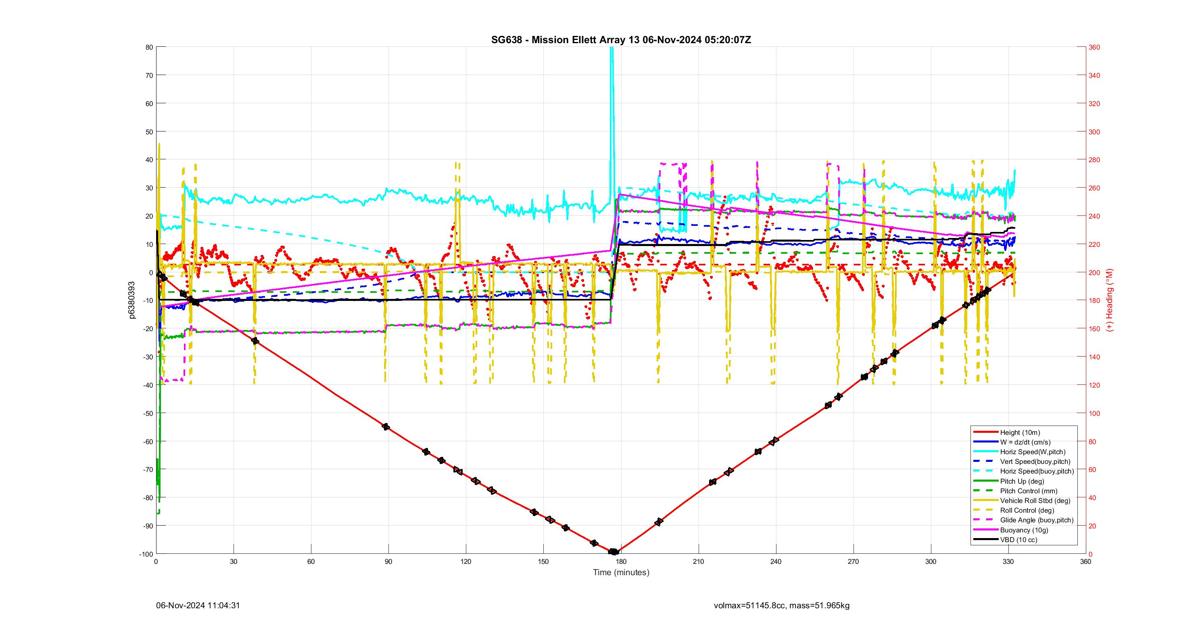Click the '(+) Heading (°M)' right axis label
The image size is (1200, 622).
[1109, 300]
